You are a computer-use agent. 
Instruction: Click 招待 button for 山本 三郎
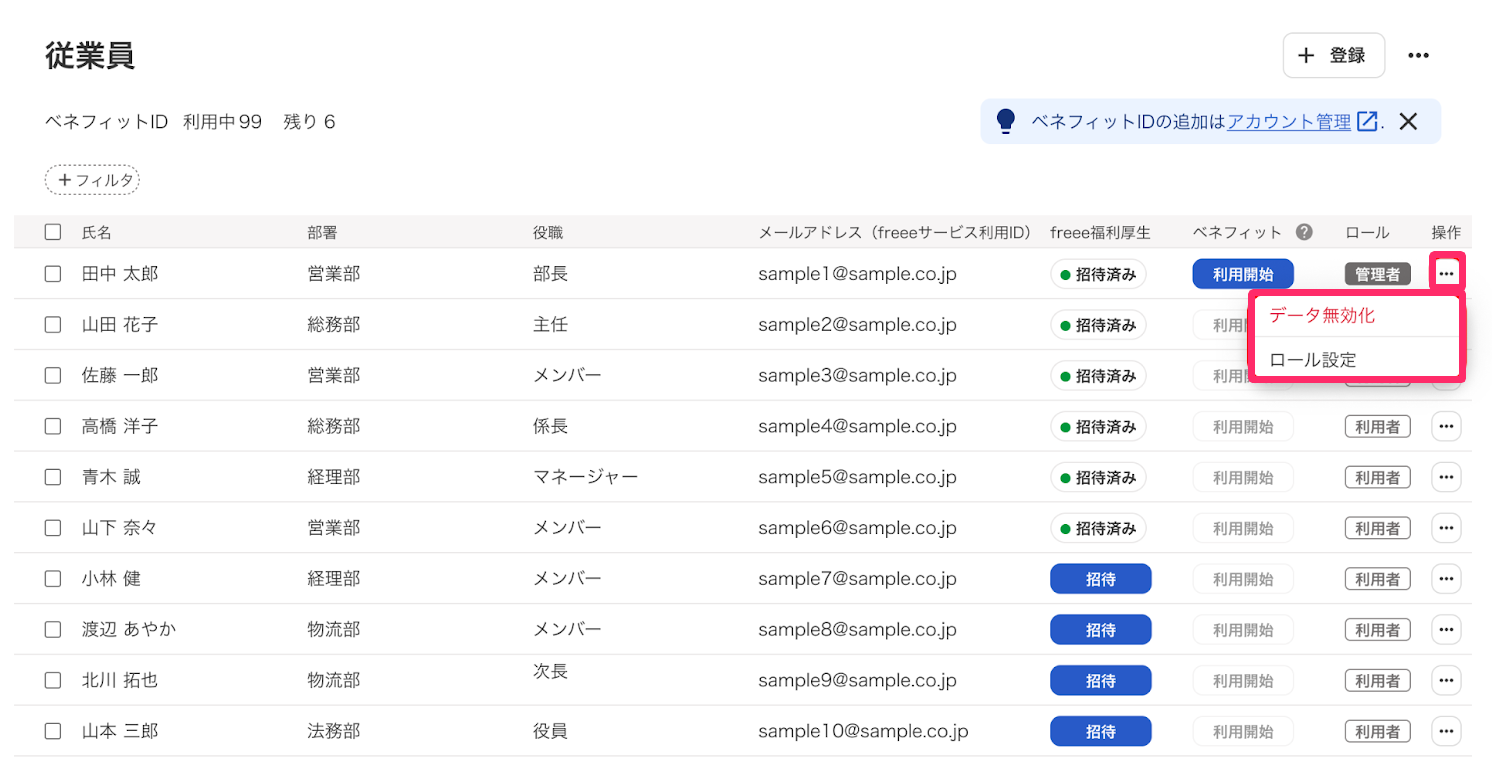click(1100, 732)
